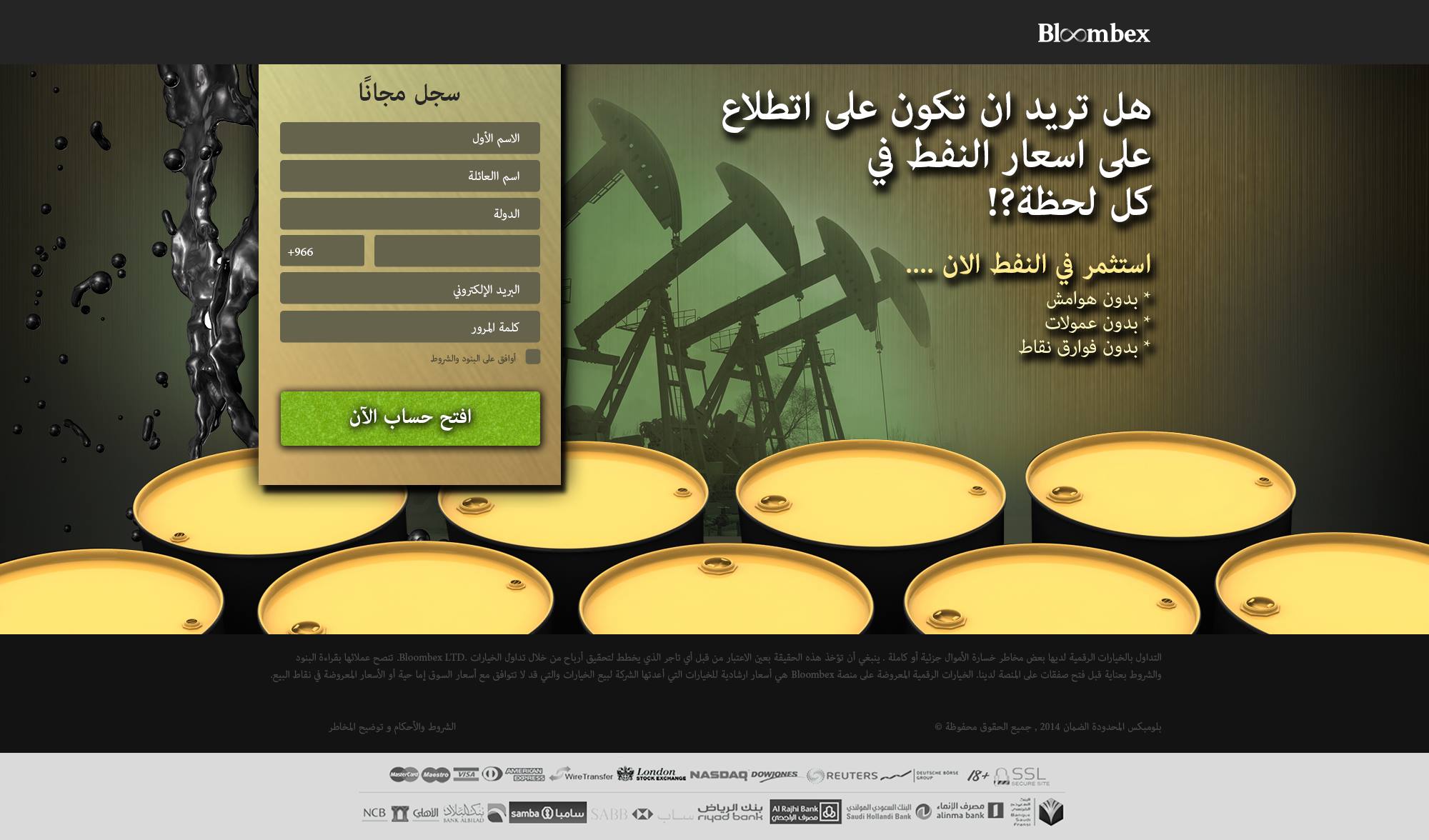
Task: Click the 'سجل مجانًا' form heading
Action: (x=409, y=93)
